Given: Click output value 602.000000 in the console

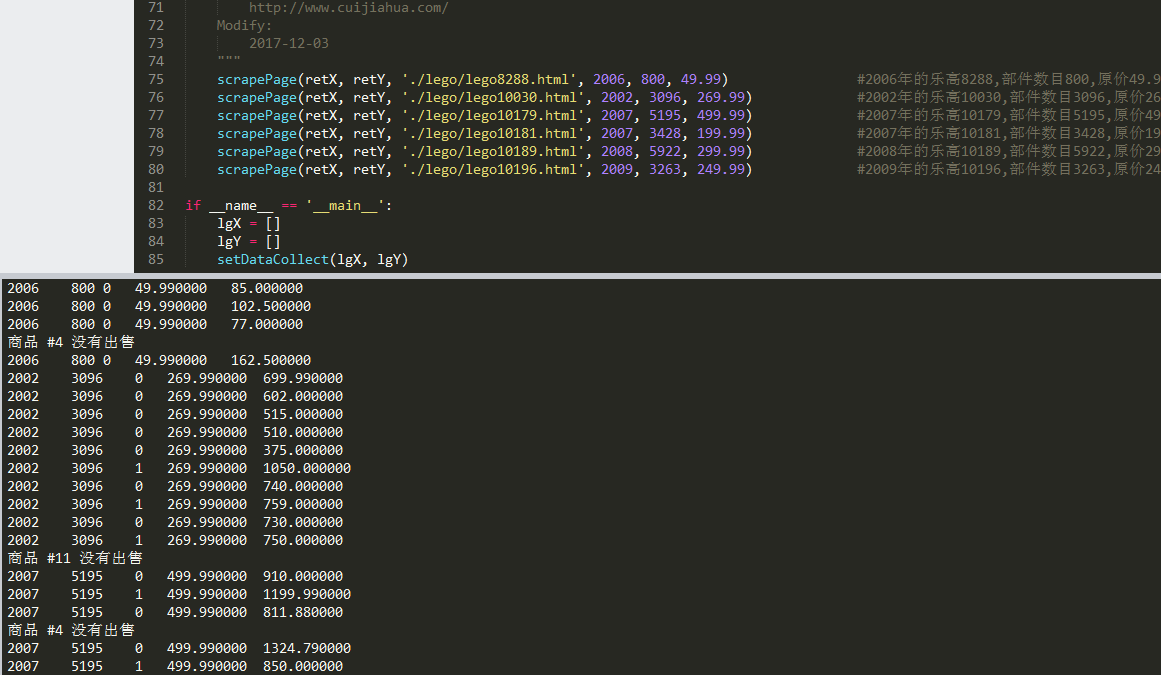Looking at the screenshot, I should pos(303,396).
